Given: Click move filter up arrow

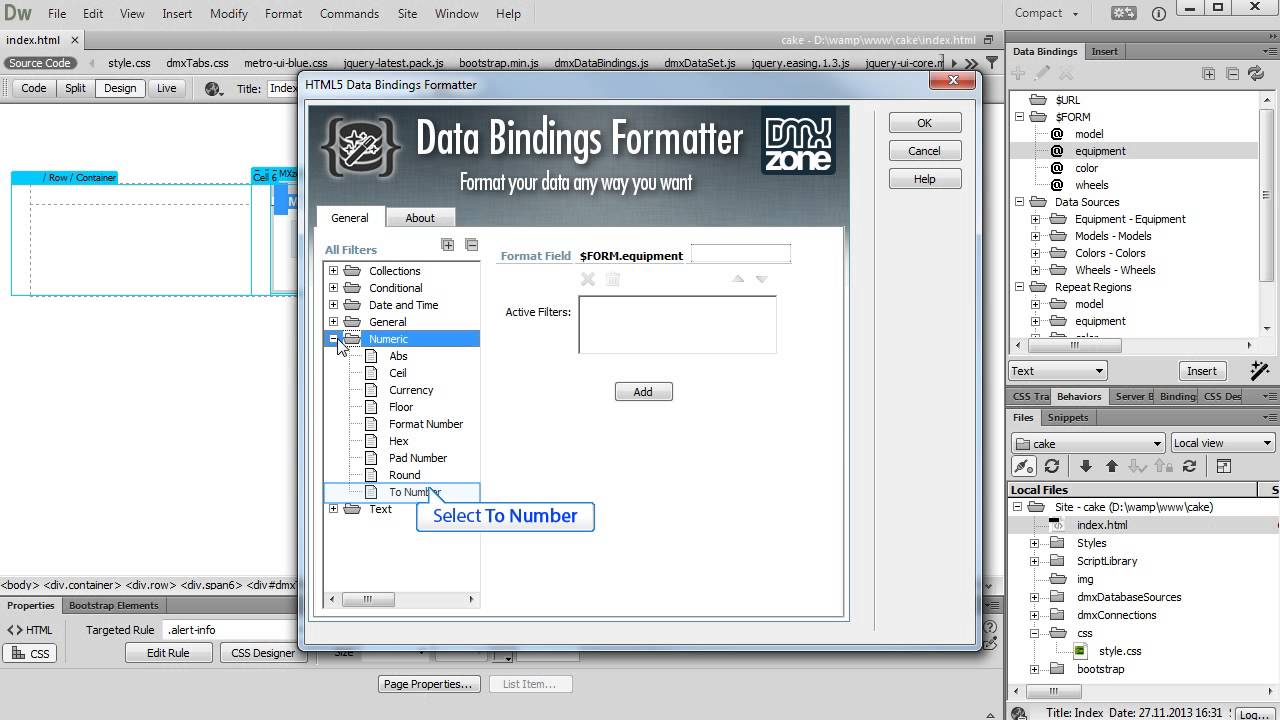Looking at the screenshot, I should pos(738,279).
